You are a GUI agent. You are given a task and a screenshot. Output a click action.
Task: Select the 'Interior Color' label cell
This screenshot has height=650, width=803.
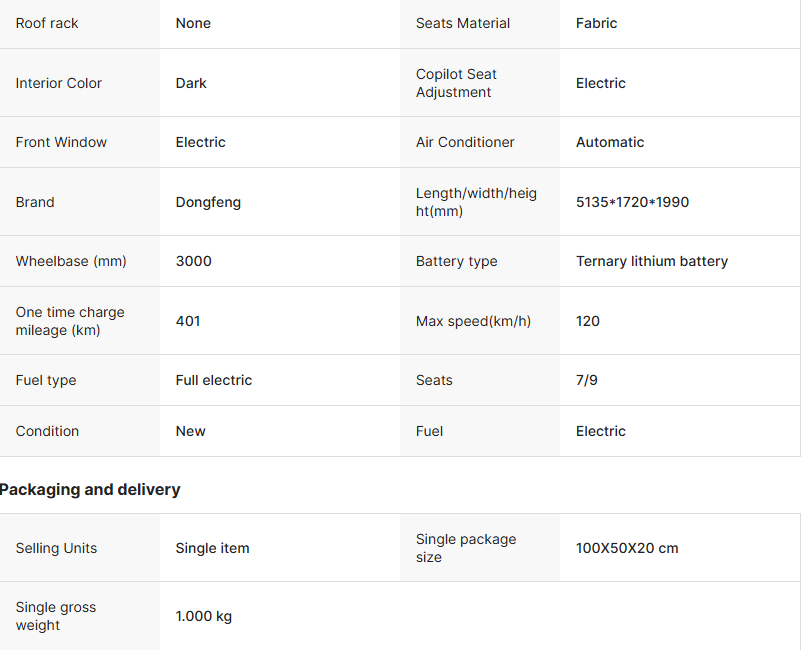click(x=59, y=83)
